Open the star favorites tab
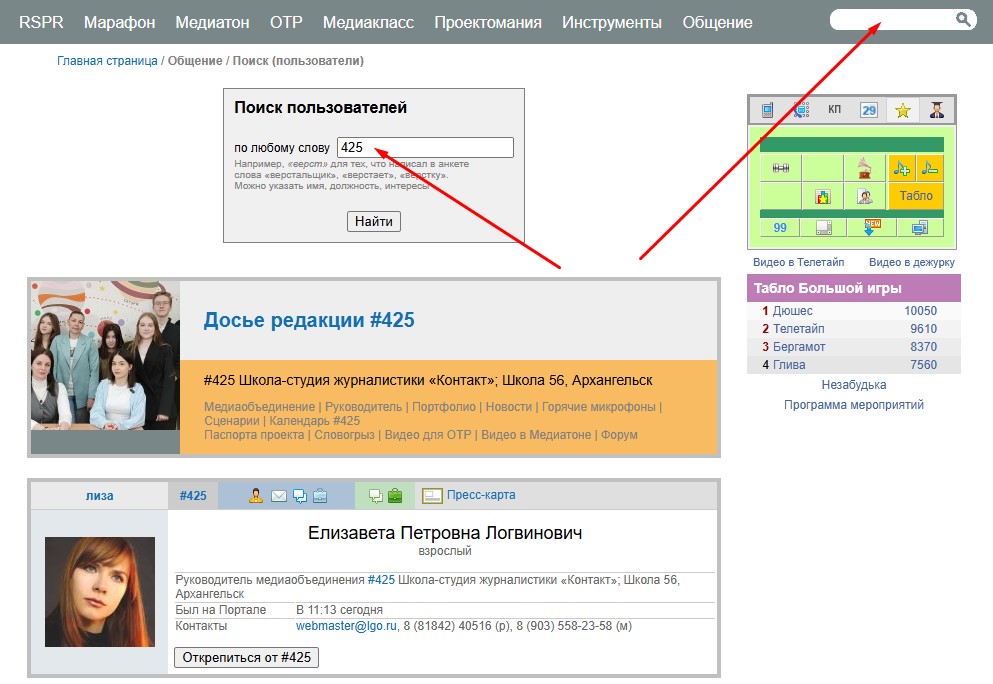Viewport: 993px width, 684px height. coord(903,110)
